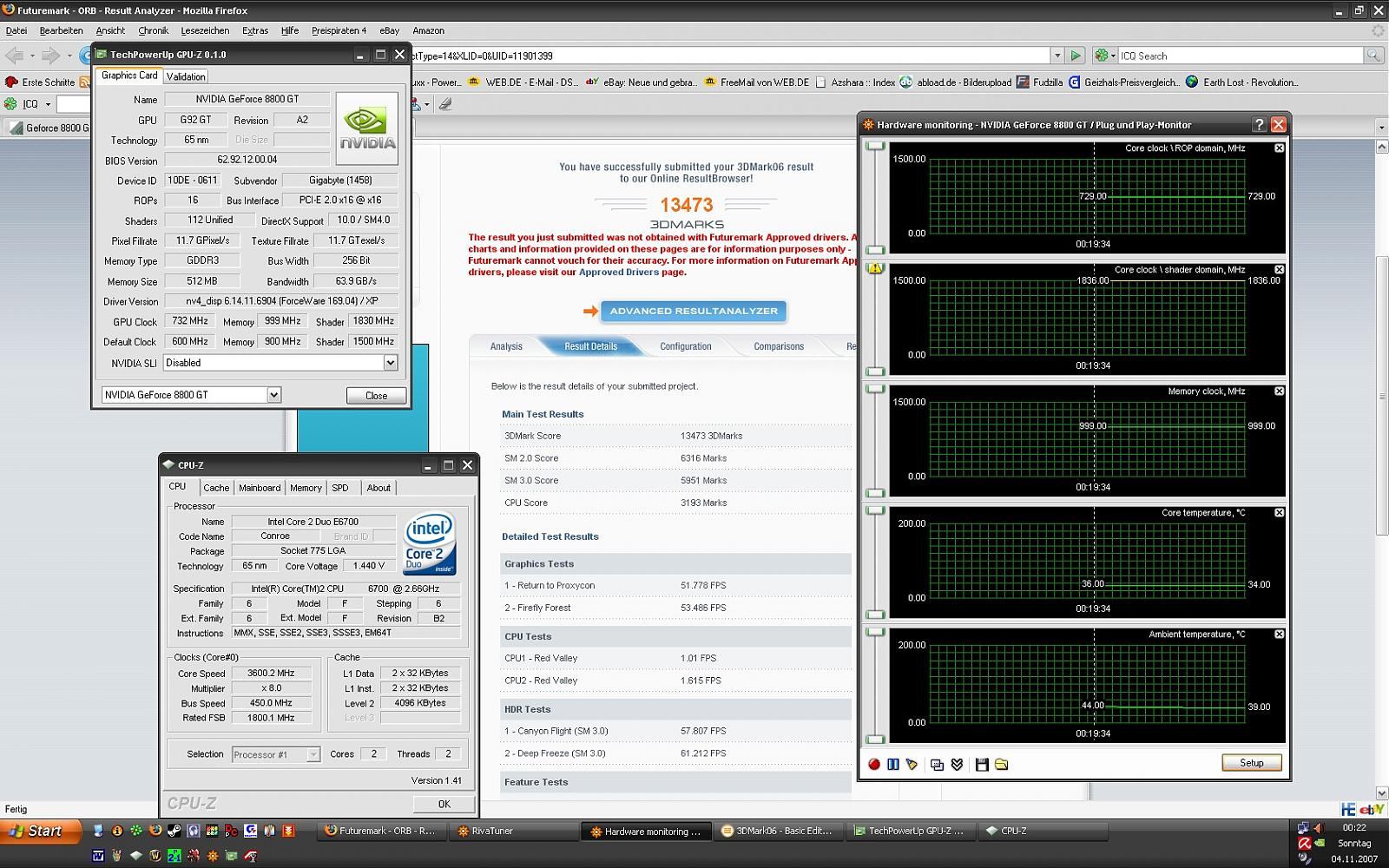Open the Avira antivirus tray icon
The height and width of the screenshot is (868, 1389).
point(1305,843)
